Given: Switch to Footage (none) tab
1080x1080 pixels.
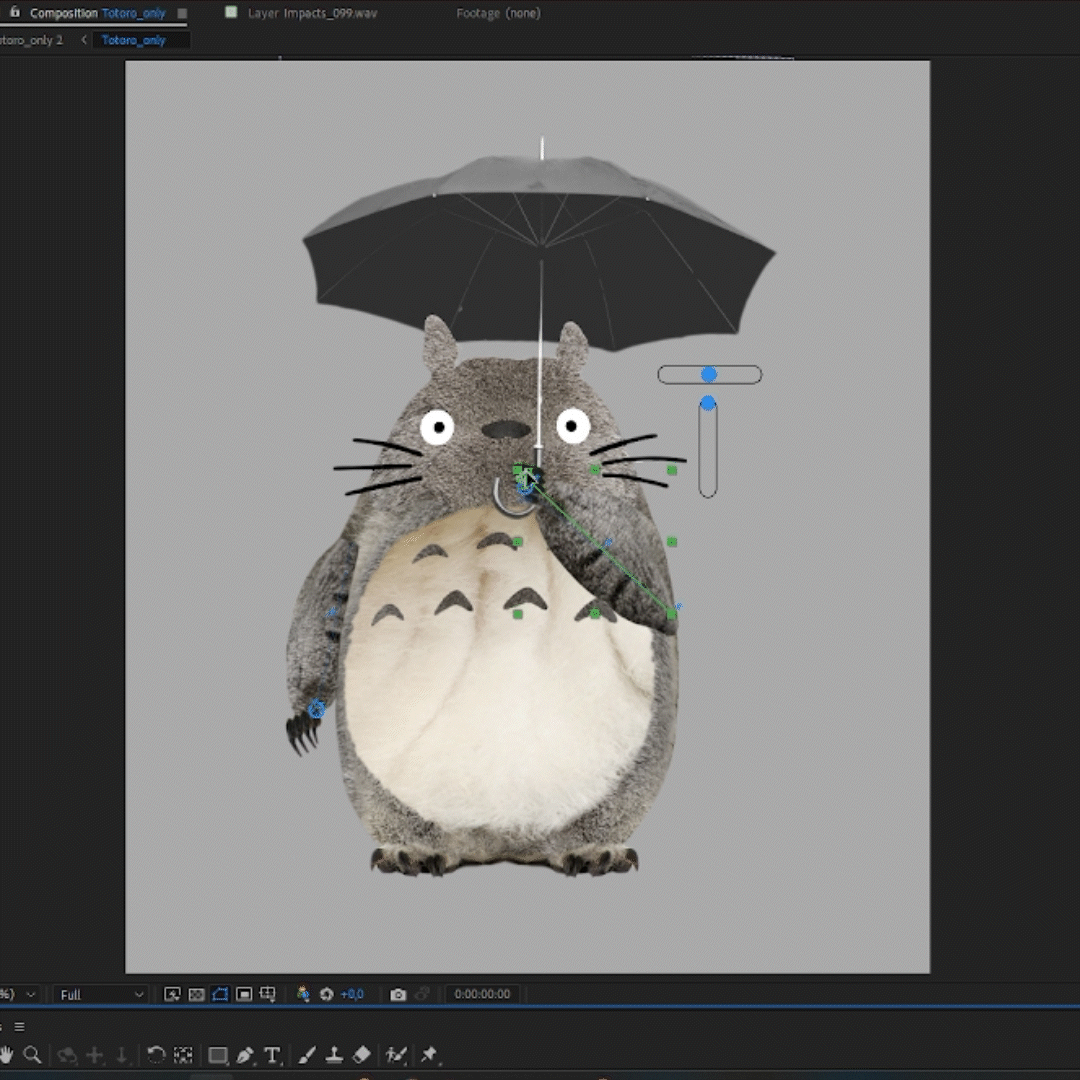Looking at the screenshot, I should pyautogui.click(x=498, y=13).
